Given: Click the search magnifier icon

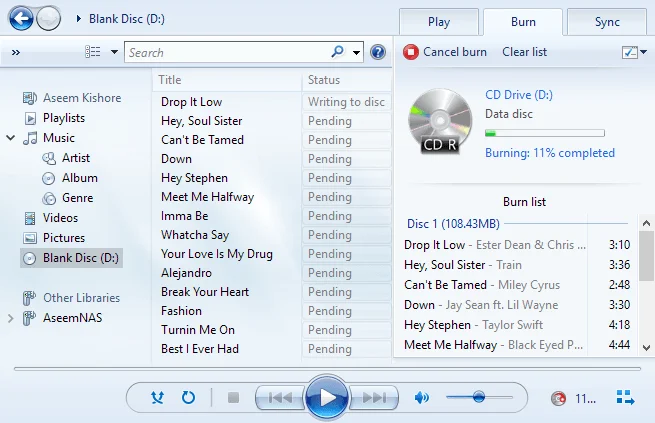Looking at the screenshot, I should point(338,52).
